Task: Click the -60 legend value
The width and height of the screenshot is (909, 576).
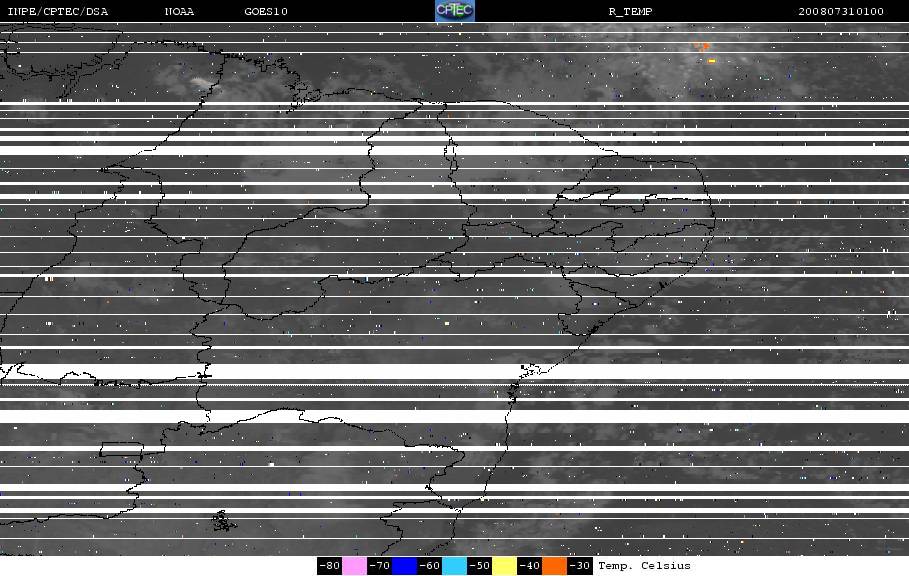Action: click(x=429, y=566)
